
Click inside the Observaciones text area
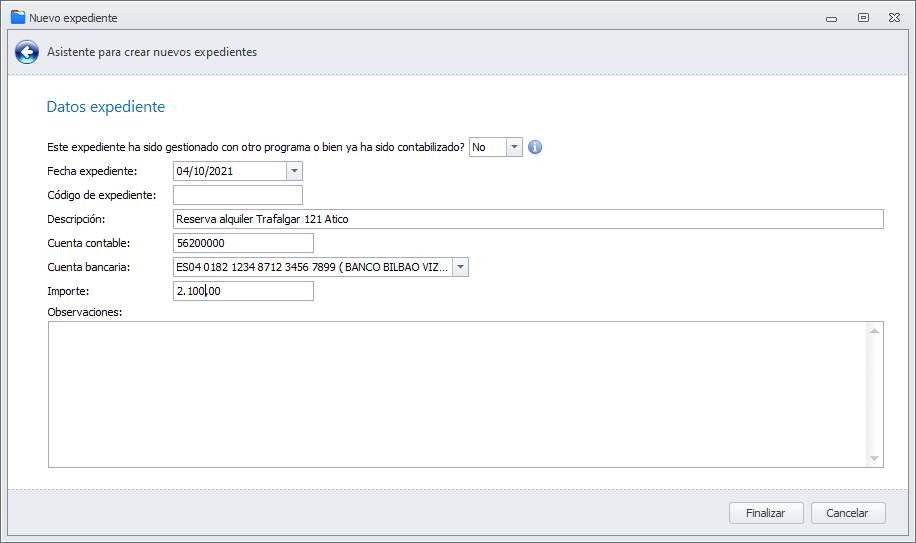tap(458, 393)
